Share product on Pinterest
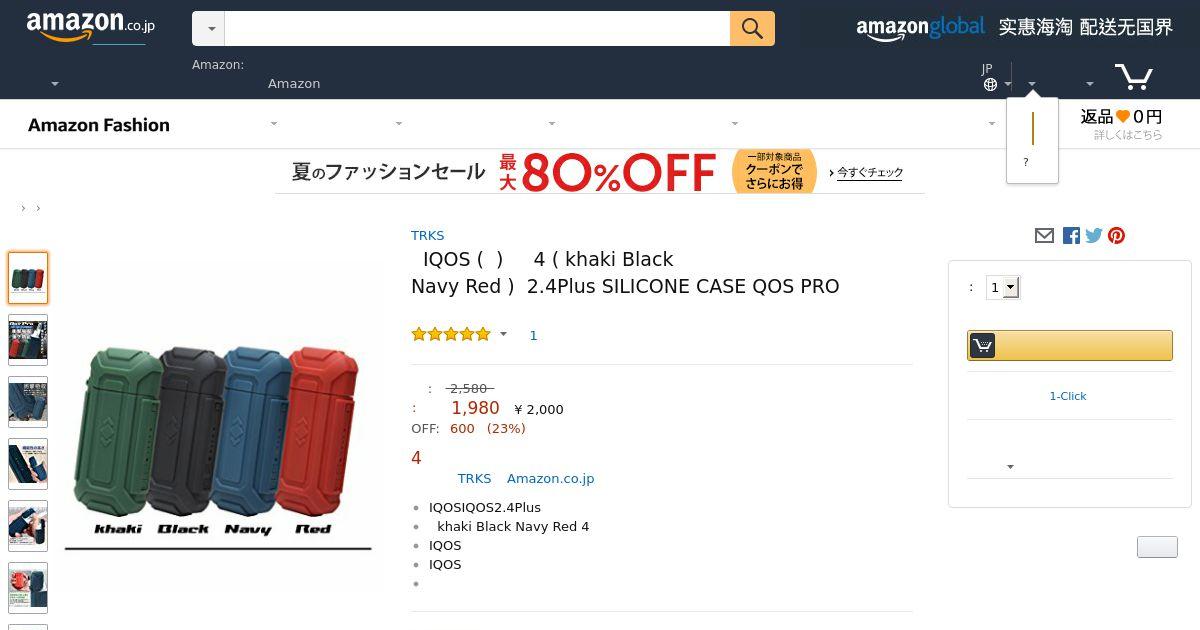 point(1117,236)
